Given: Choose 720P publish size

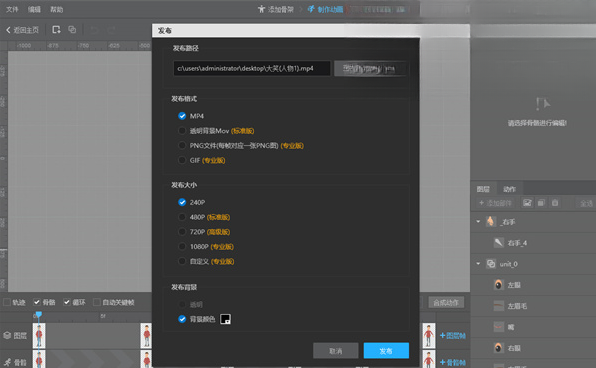Looking at the screenshot, I should 182,232.
